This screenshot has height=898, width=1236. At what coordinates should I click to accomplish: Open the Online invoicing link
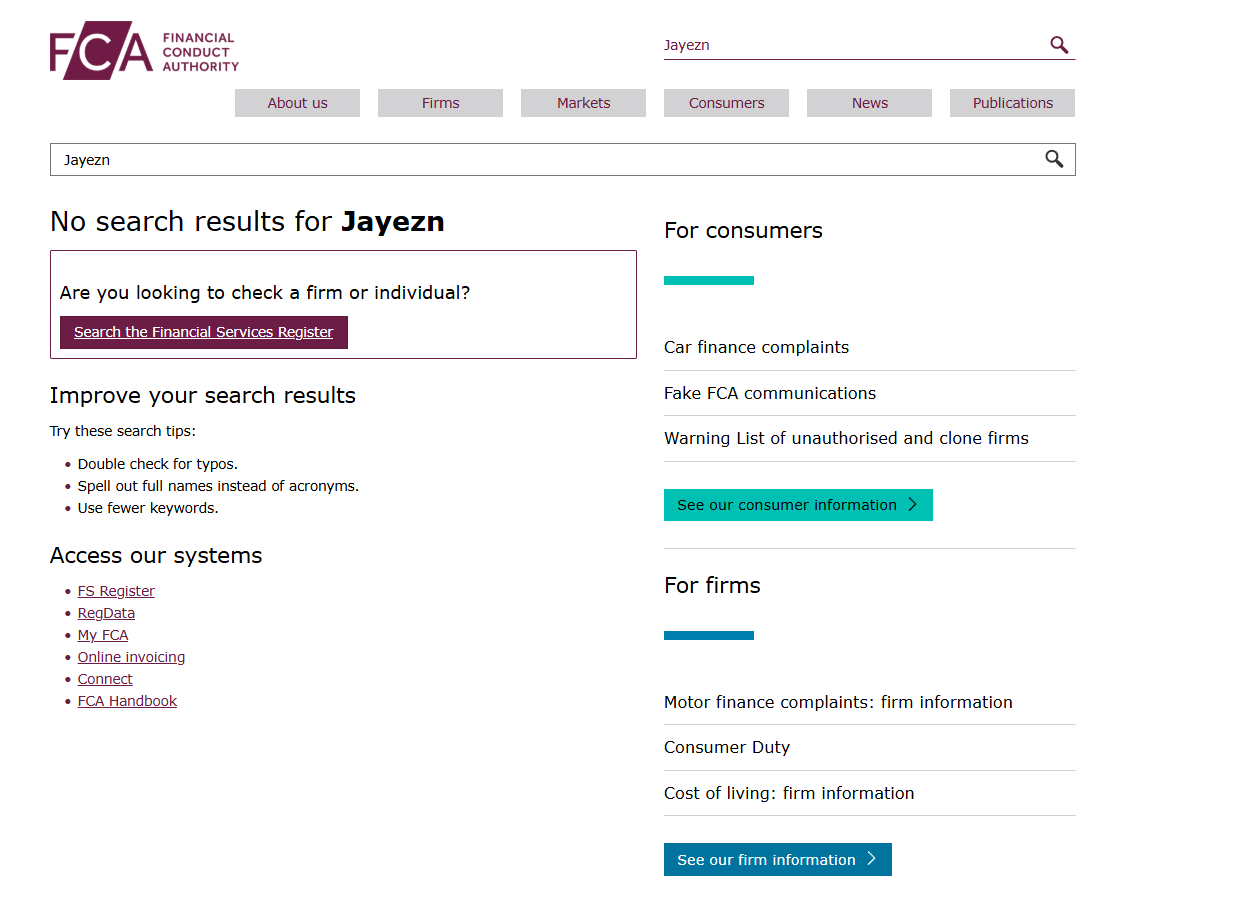[x=131, y=657]
